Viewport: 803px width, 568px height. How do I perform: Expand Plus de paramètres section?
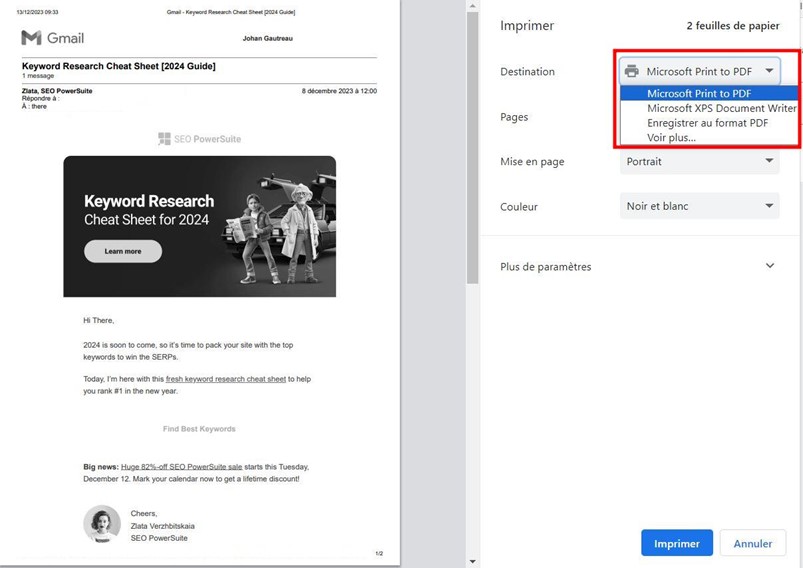tap(638, 266)
